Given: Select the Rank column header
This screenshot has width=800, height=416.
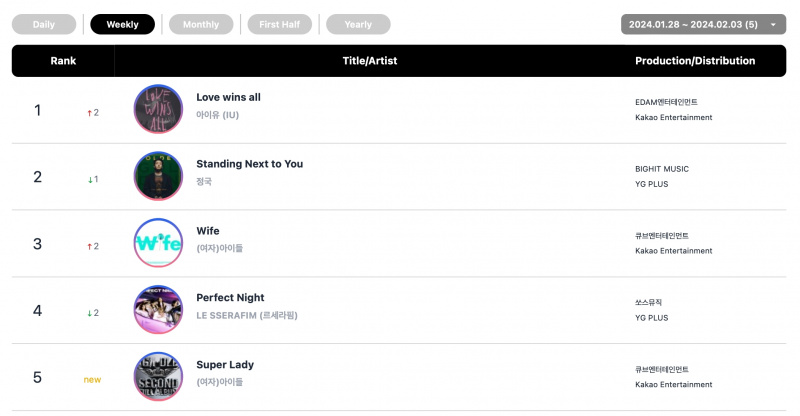Looking at the screenshot, I should click(x=63, y=61).
